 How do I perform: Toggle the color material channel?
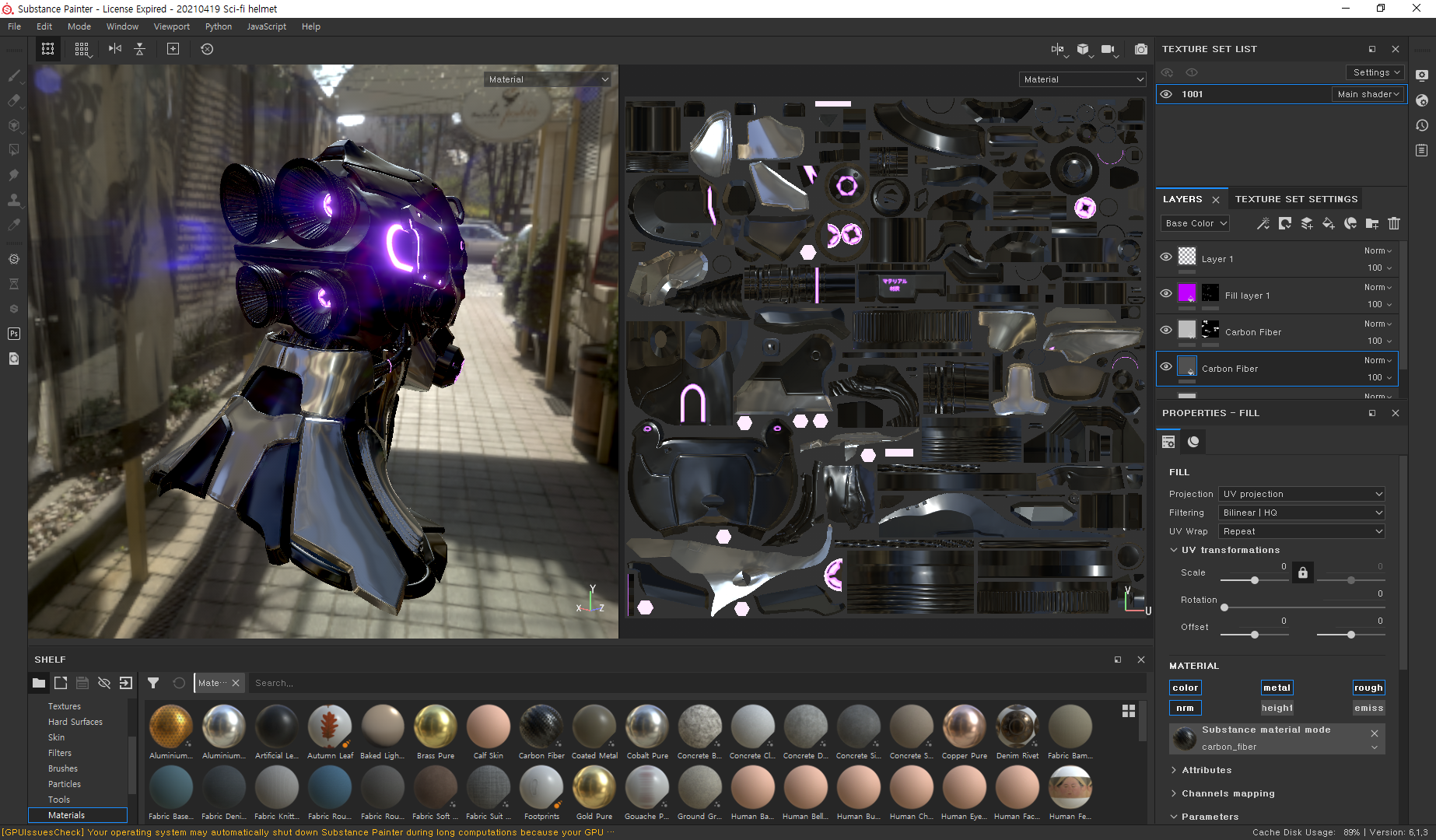(1185, 688)
